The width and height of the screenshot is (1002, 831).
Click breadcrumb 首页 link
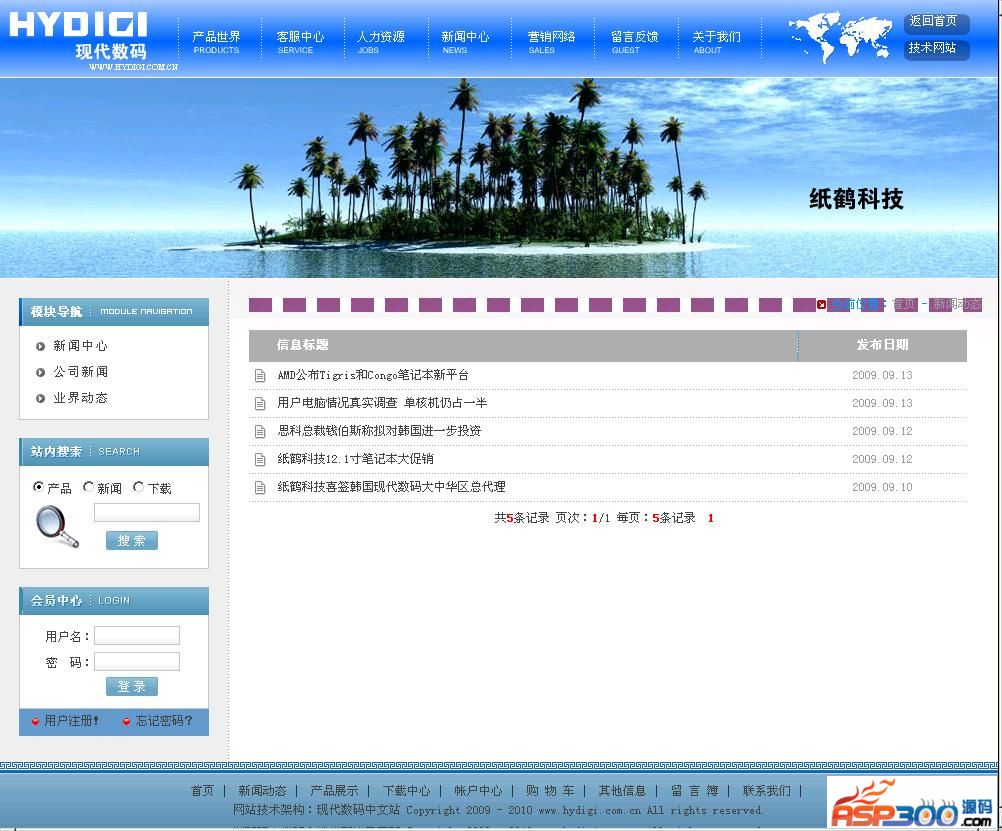point(905,304)
